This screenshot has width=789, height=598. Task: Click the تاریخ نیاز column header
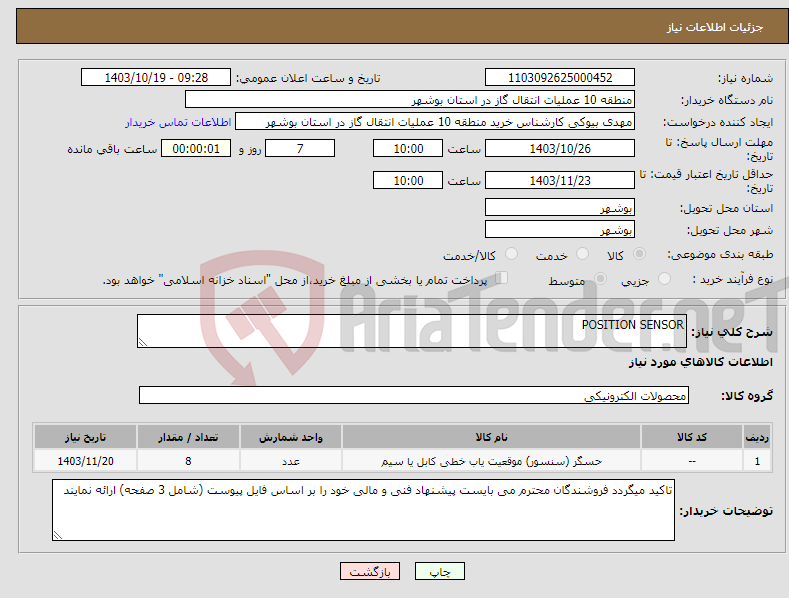coord(86,437)
